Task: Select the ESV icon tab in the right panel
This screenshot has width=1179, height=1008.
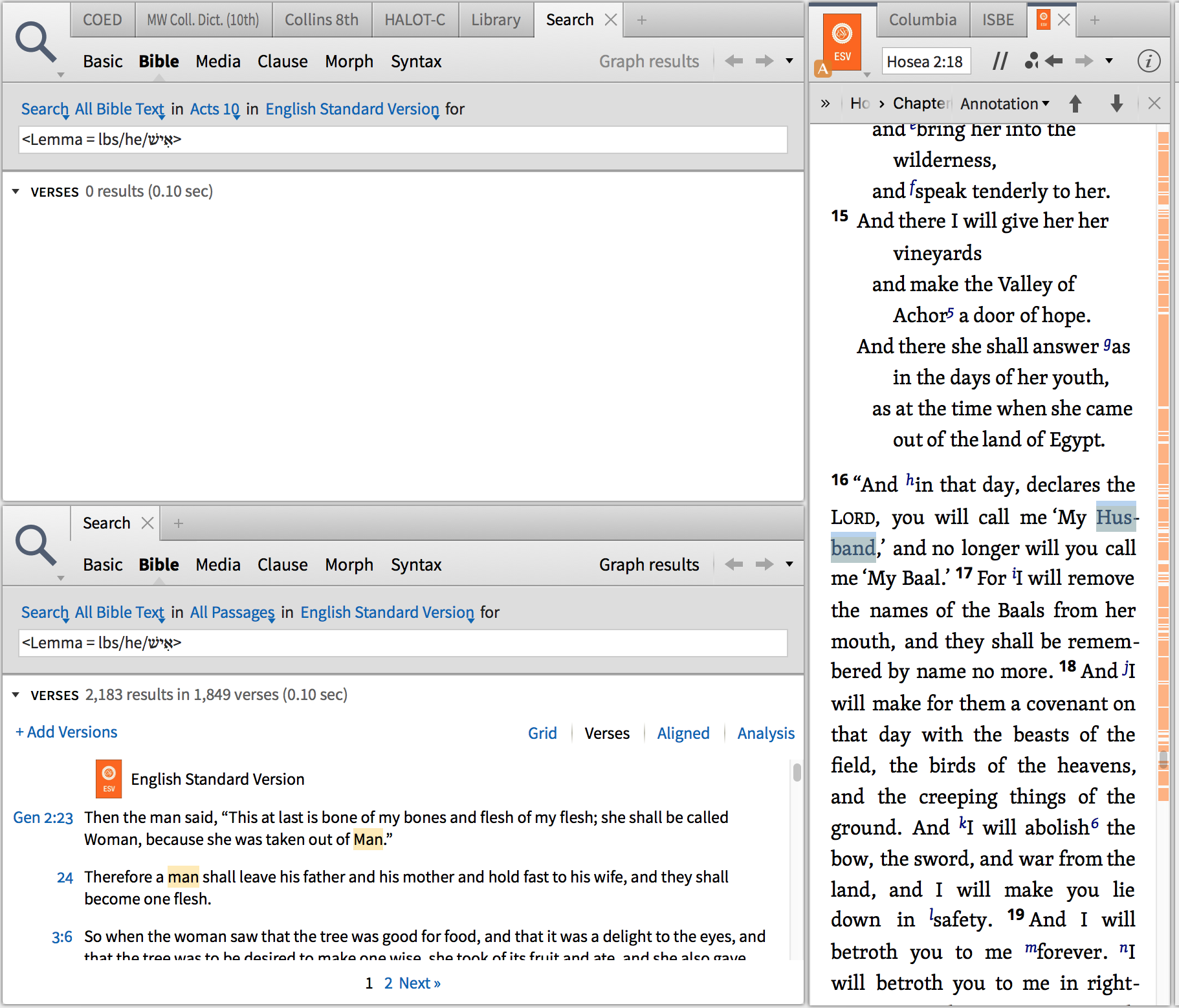Action: [x=1043, y=19]
